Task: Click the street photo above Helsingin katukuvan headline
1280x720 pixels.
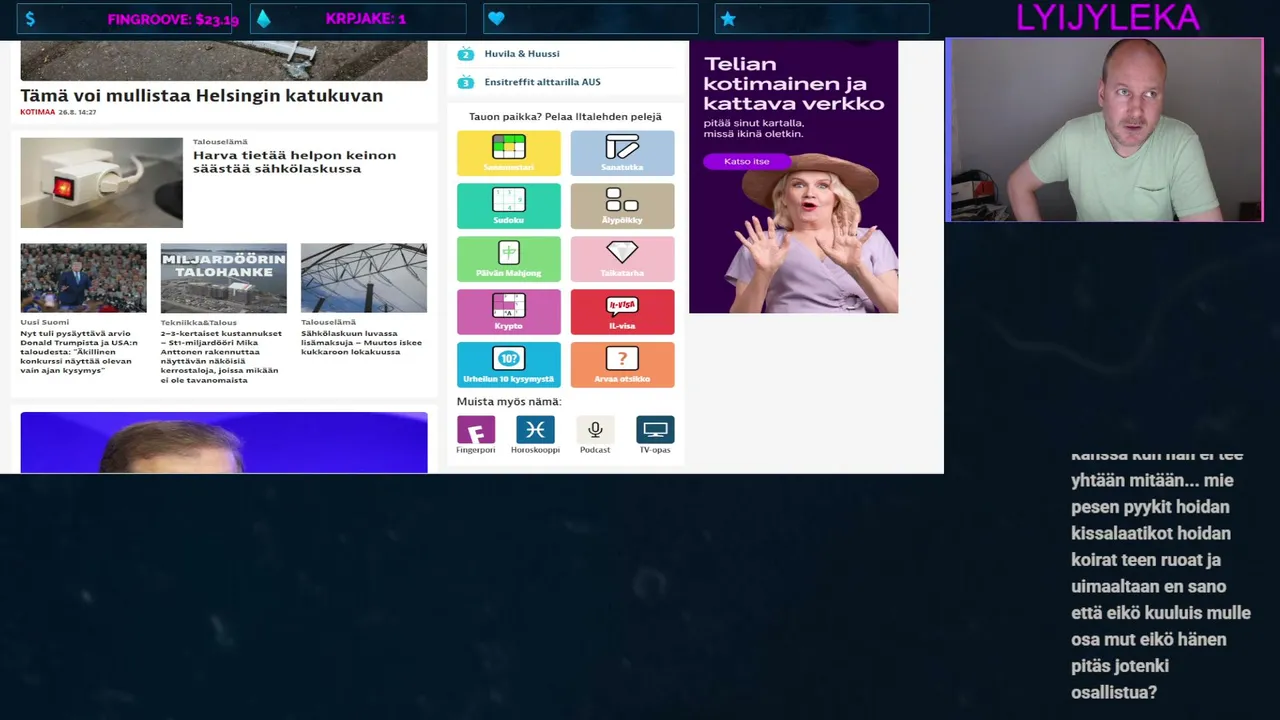Action: coord(224,60)
